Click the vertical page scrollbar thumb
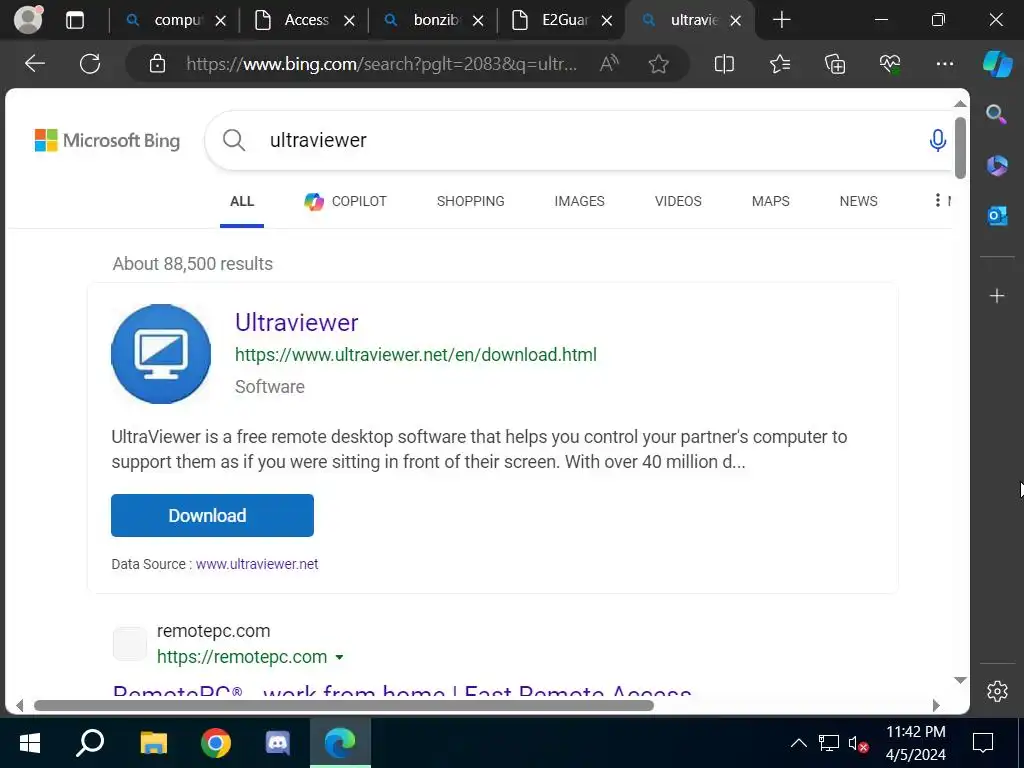The image size is (1024, 768). click(x=959, y=148)
